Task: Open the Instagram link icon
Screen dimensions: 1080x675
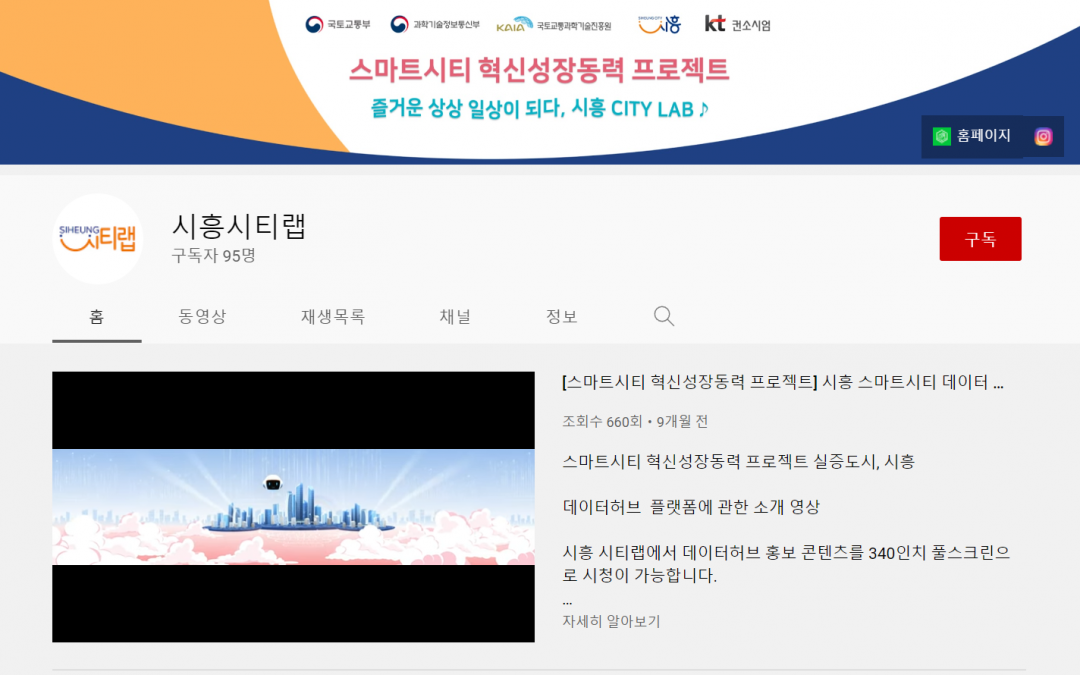Action: pyautogui.click(x=1043, y=136)
